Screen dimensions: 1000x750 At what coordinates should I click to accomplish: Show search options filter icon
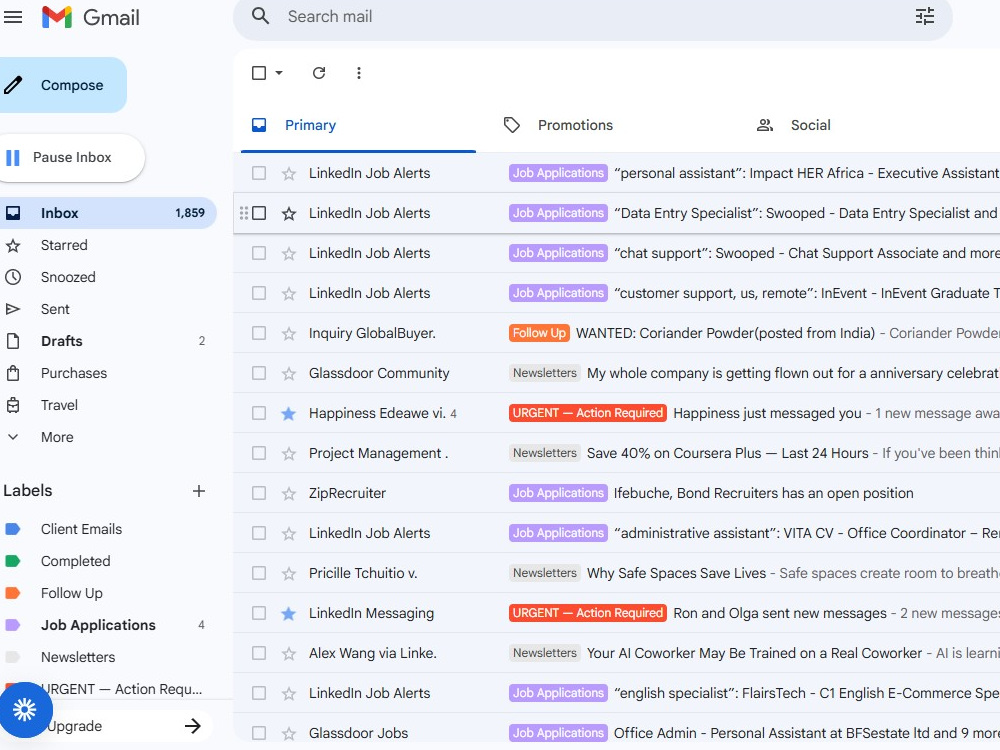(925, 16)
